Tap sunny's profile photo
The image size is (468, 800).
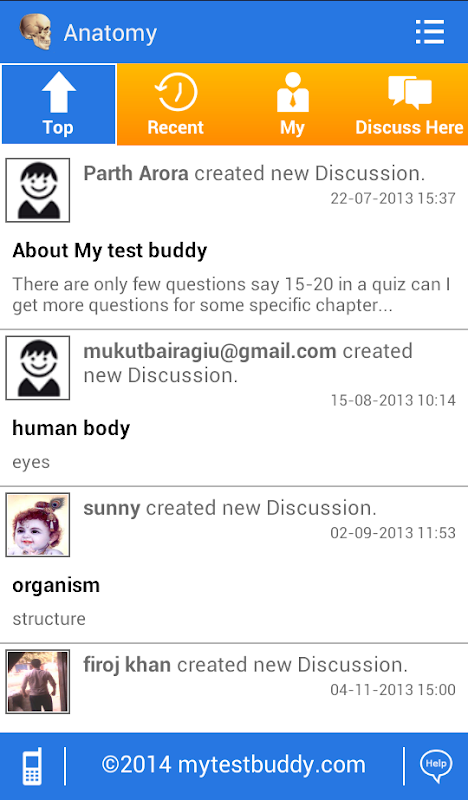coord(38,524)
